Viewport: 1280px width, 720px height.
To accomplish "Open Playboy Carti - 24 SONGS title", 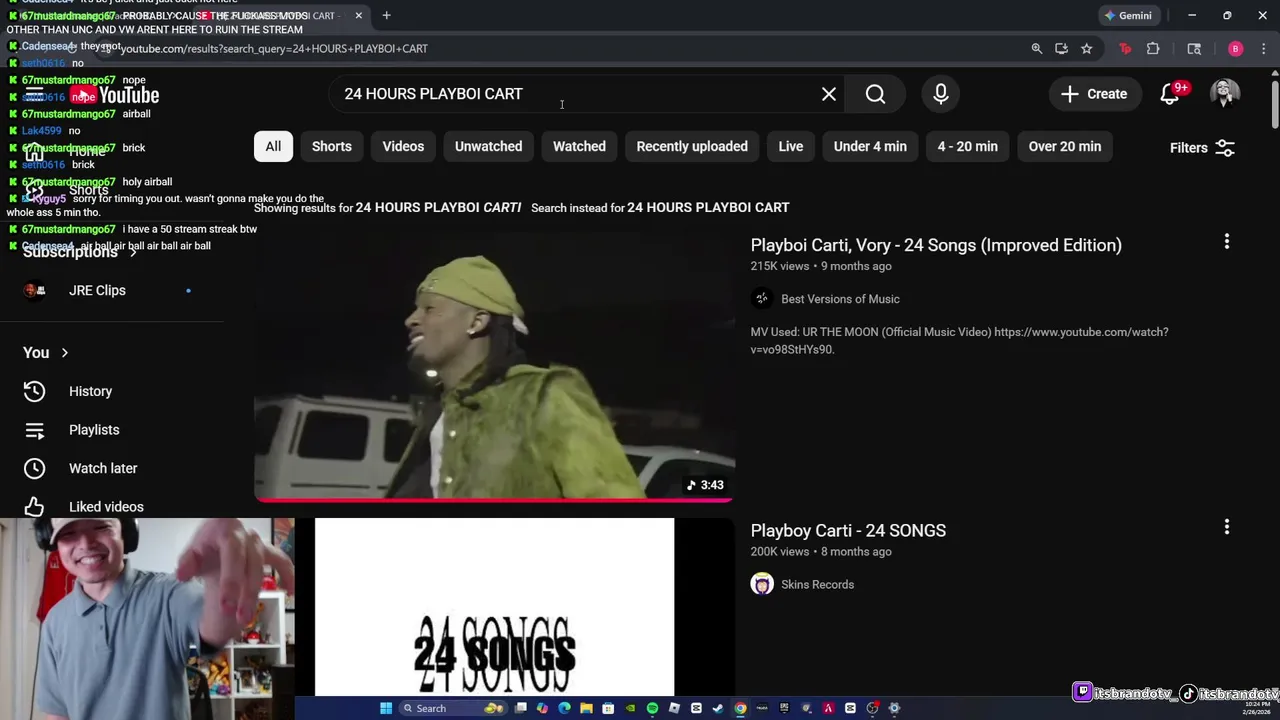I will tap(848, 530).
